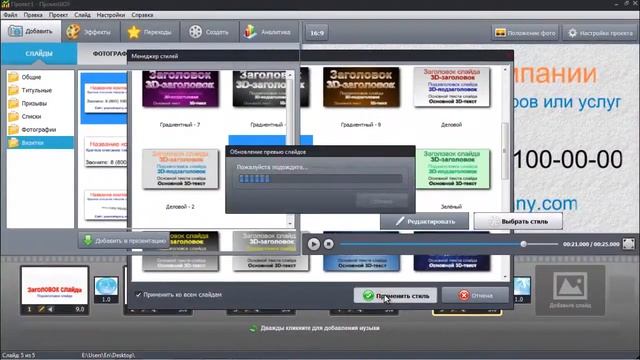Image resolution: width=640 pixels, height=360 pixels.
Task: Open the Переходы star section
Action: [150, 32]
